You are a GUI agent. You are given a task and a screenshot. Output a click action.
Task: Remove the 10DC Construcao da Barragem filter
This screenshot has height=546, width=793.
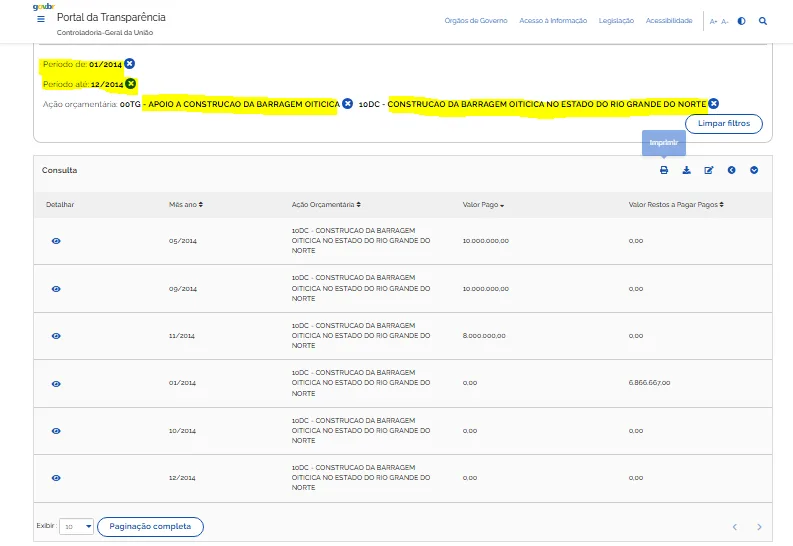tap(714, 104)
